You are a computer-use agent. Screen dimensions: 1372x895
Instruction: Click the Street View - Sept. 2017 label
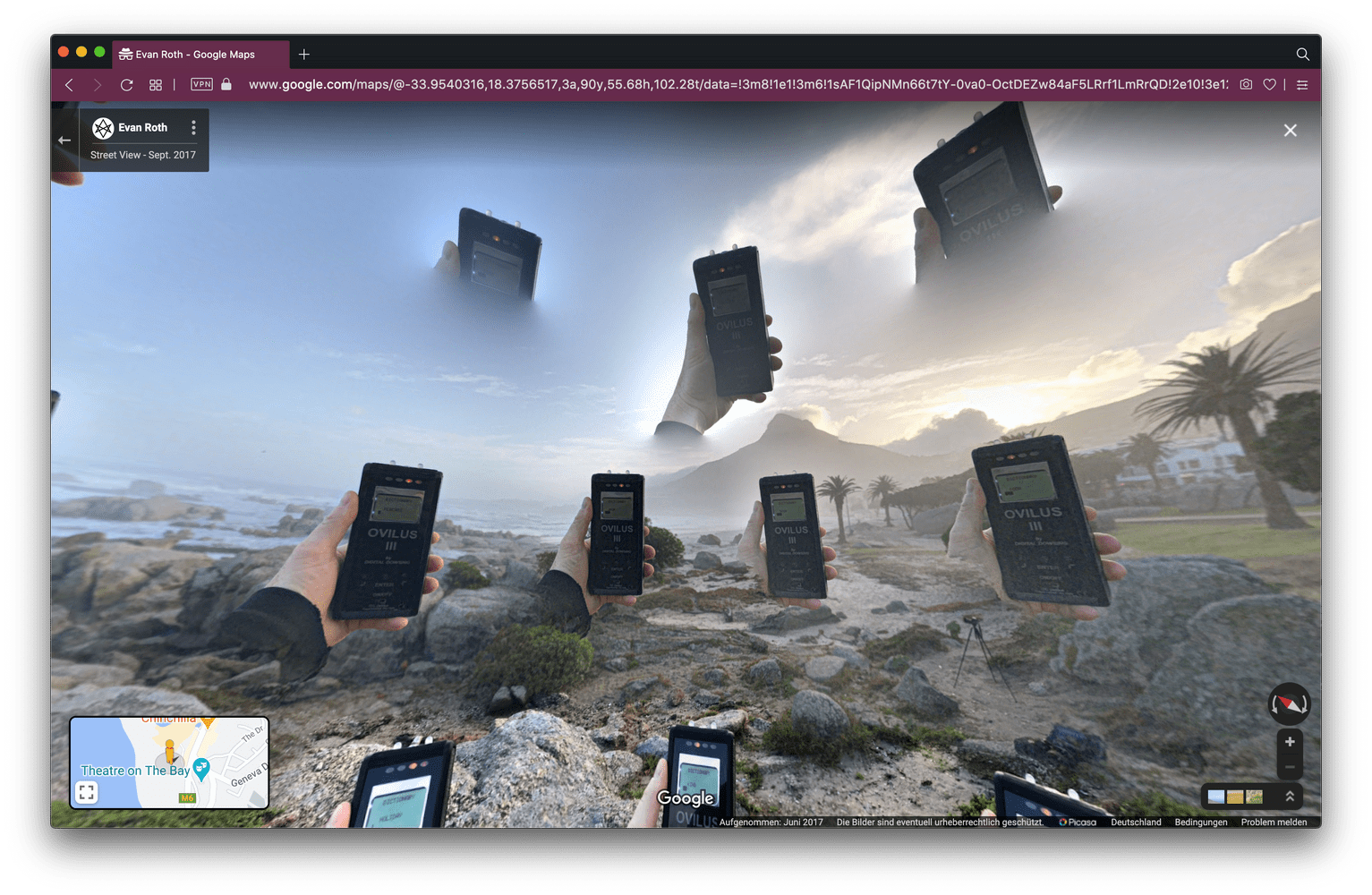pos(143,155)
